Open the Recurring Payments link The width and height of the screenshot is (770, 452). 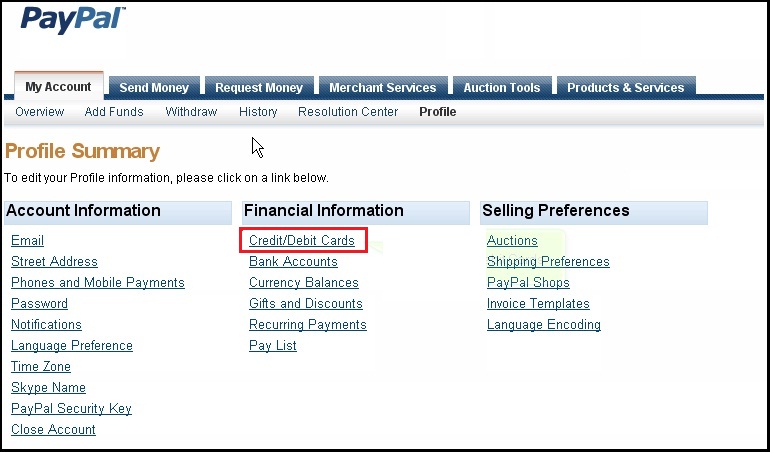(x=308, y=325)
